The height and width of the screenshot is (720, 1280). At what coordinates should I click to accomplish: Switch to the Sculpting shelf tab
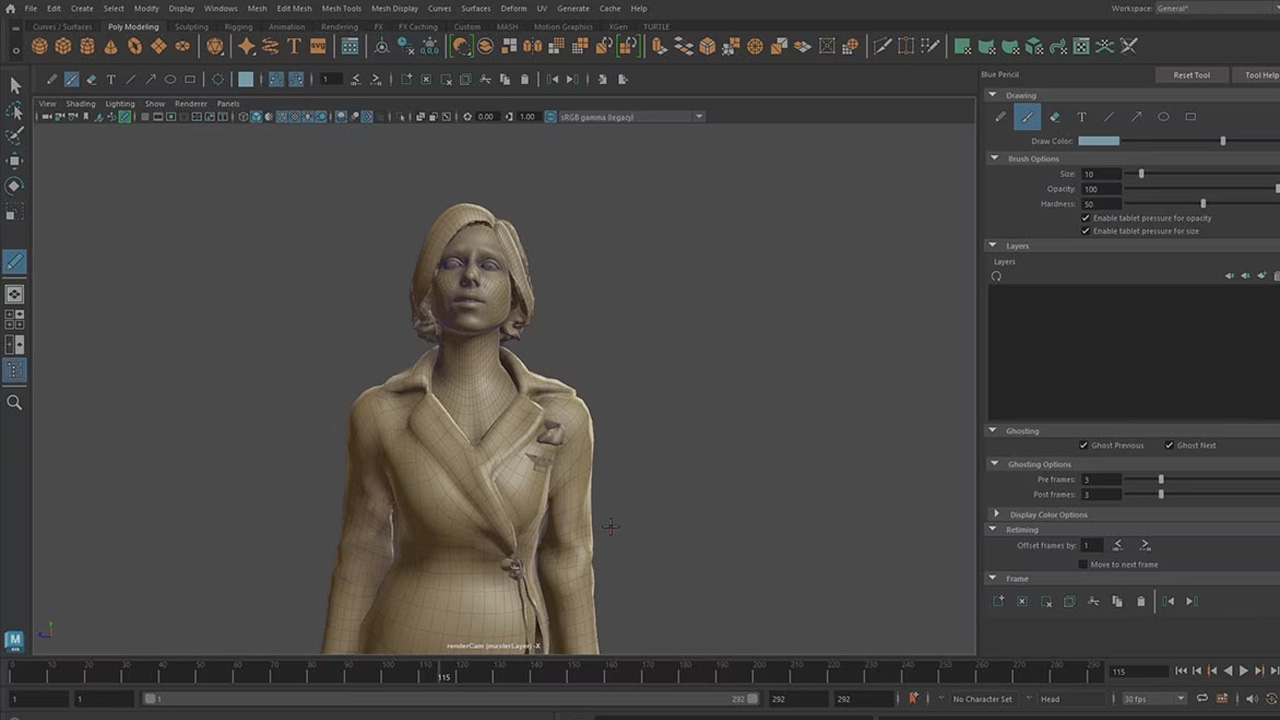pos(191,27)
